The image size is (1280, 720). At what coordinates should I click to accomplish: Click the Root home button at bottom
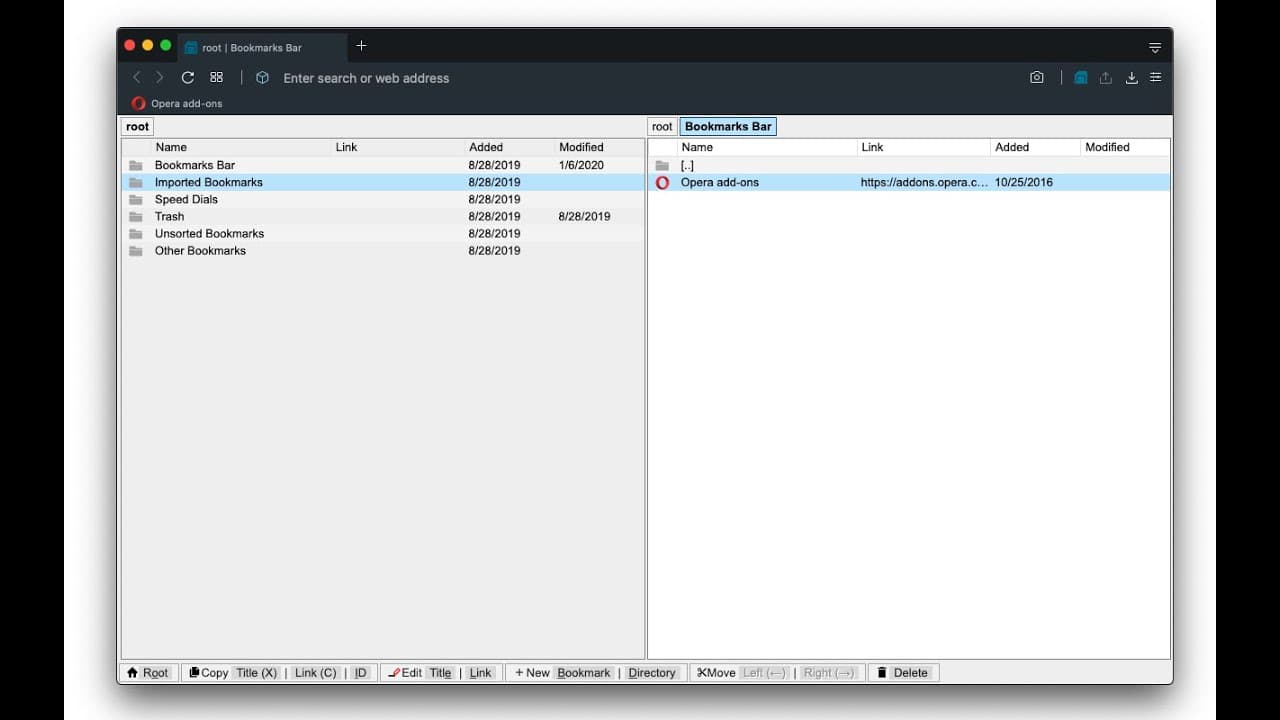point(148,672)
